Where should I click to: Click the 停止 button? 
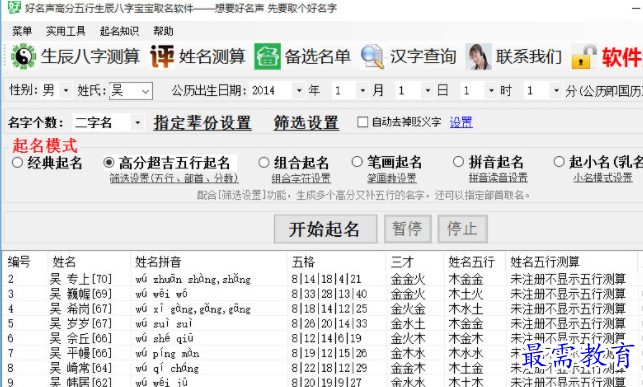[463, 229]
